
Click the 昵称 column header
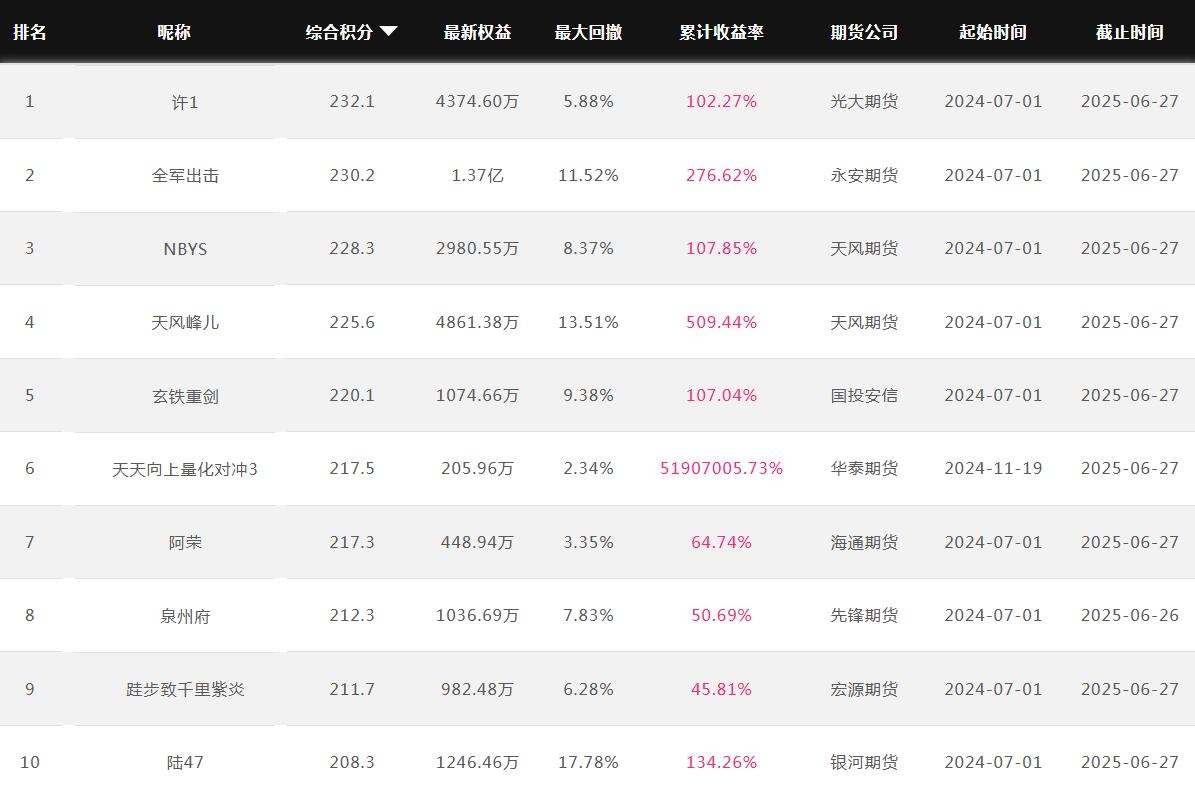click(174, 32)
